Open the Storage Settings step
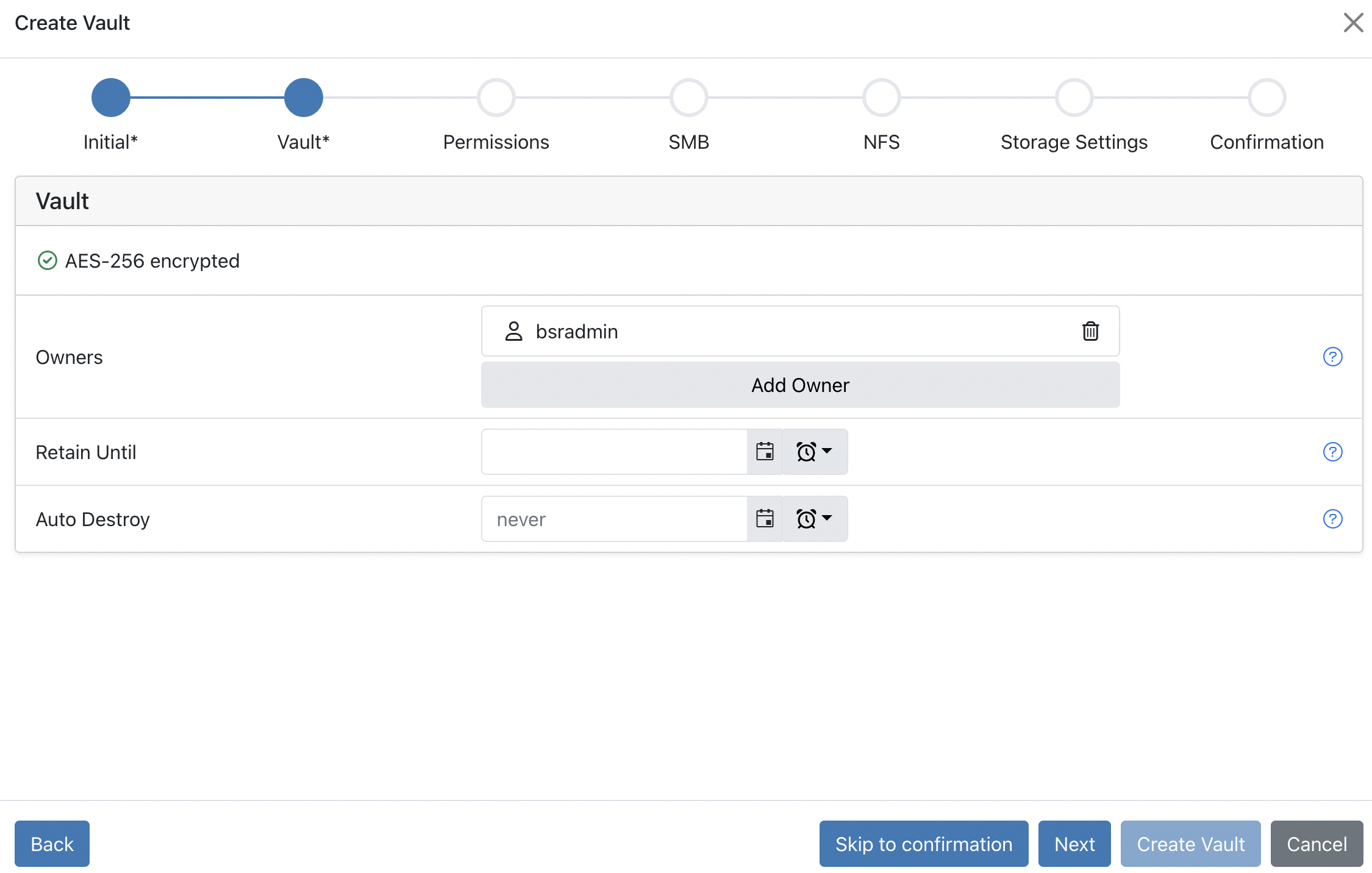Screen dimensions: 1372x873 1074,98
